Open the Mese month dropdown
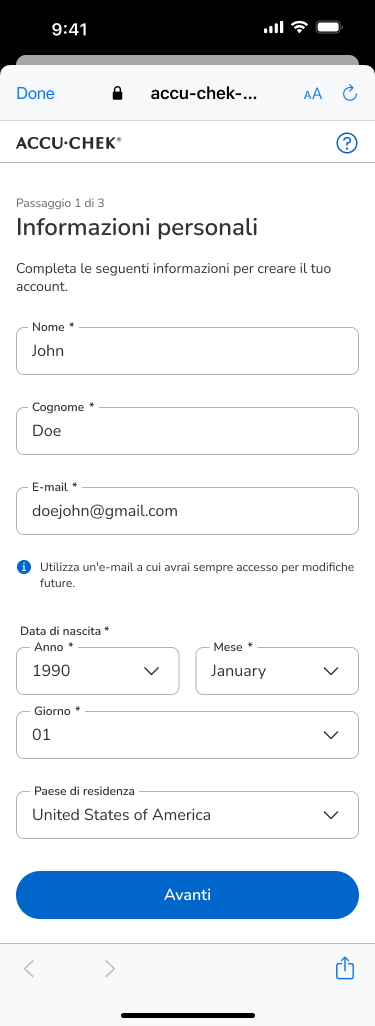 (x=277, y=671)
